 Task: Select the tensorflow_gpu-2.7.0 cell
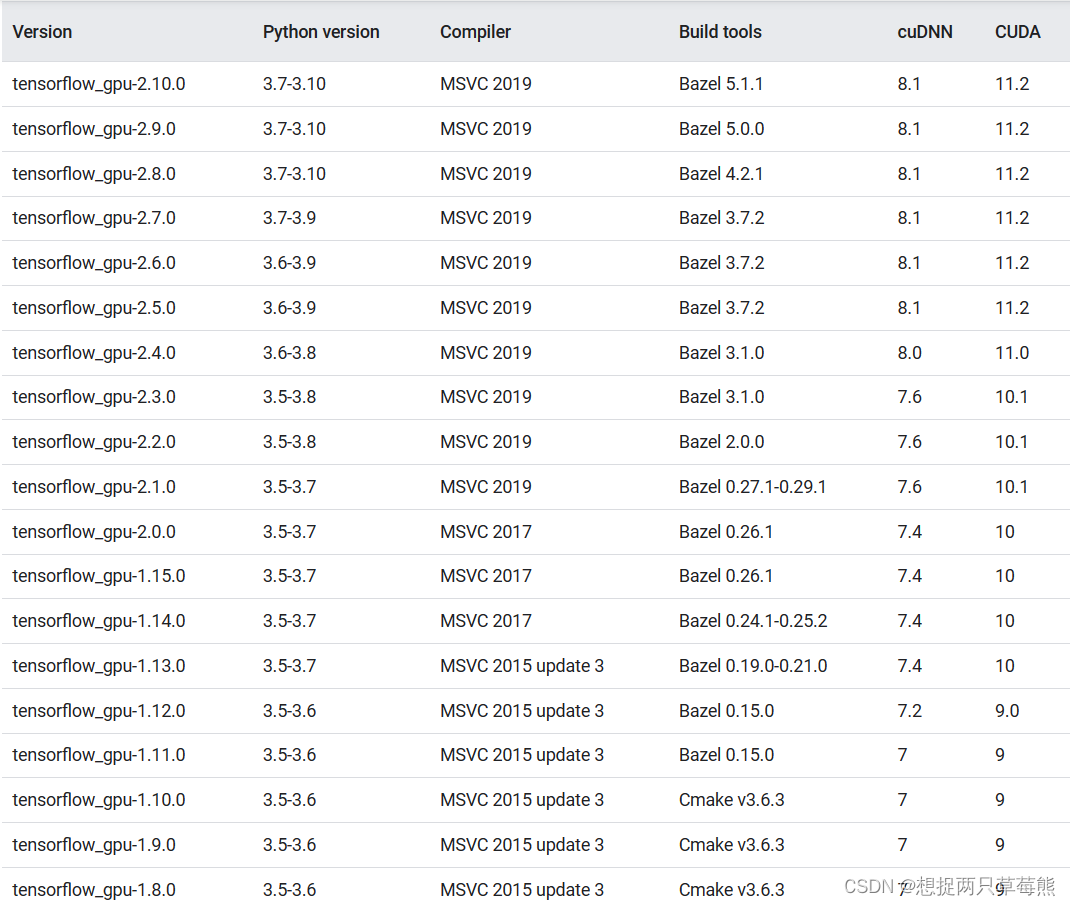(94, 218)
